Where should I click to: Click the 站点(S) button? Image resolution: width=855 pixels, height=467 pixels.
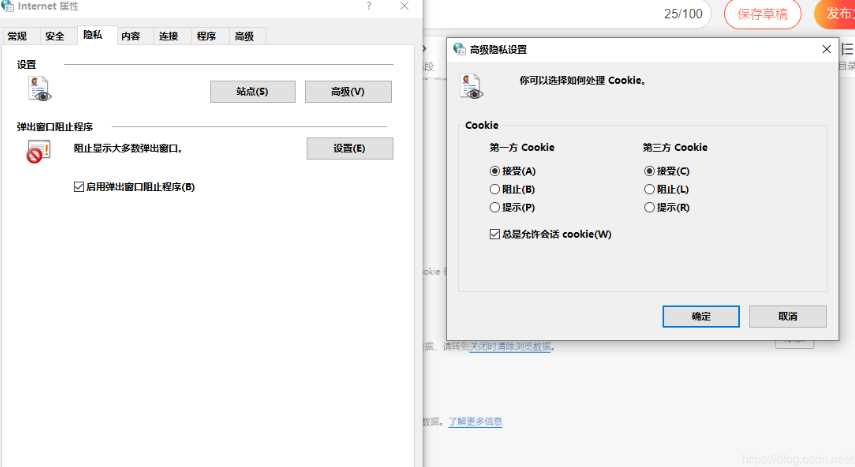click(252, 92)
